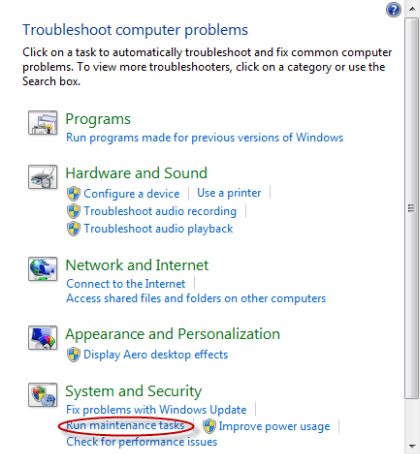Launch Connect to the Internet troubleshooter

click(126, 284)
